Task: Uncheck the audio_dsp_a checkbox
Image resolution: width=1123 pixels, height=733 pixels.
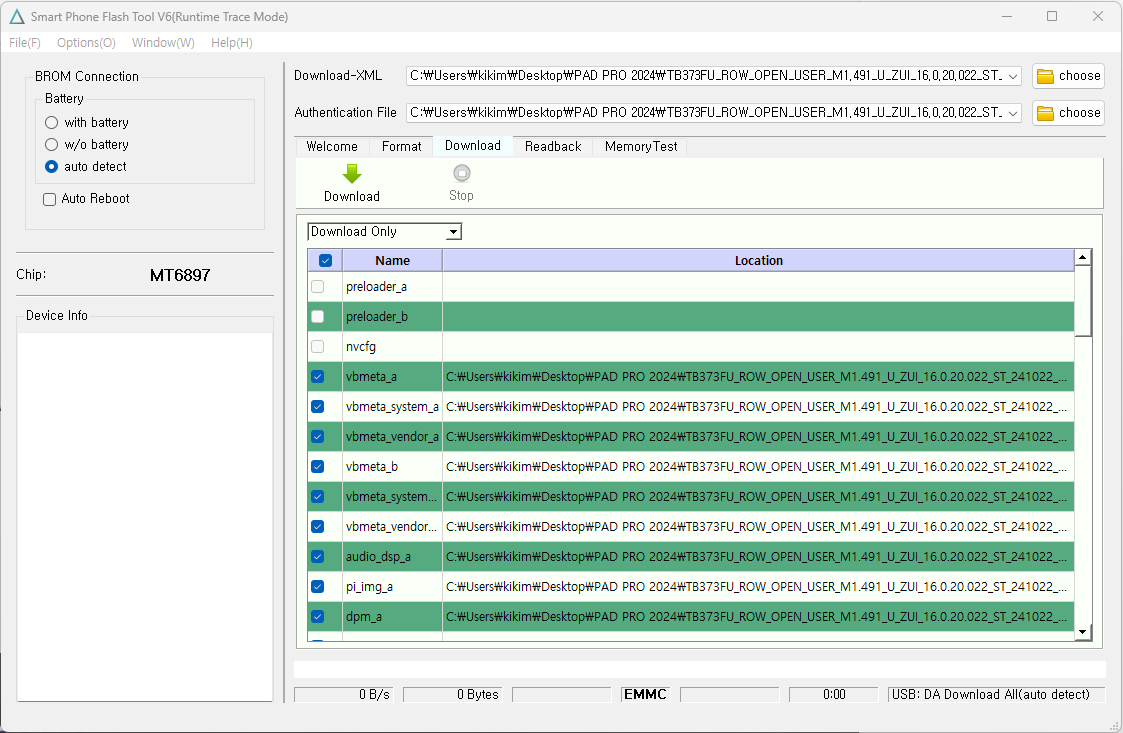Action: tap(318, 557)
